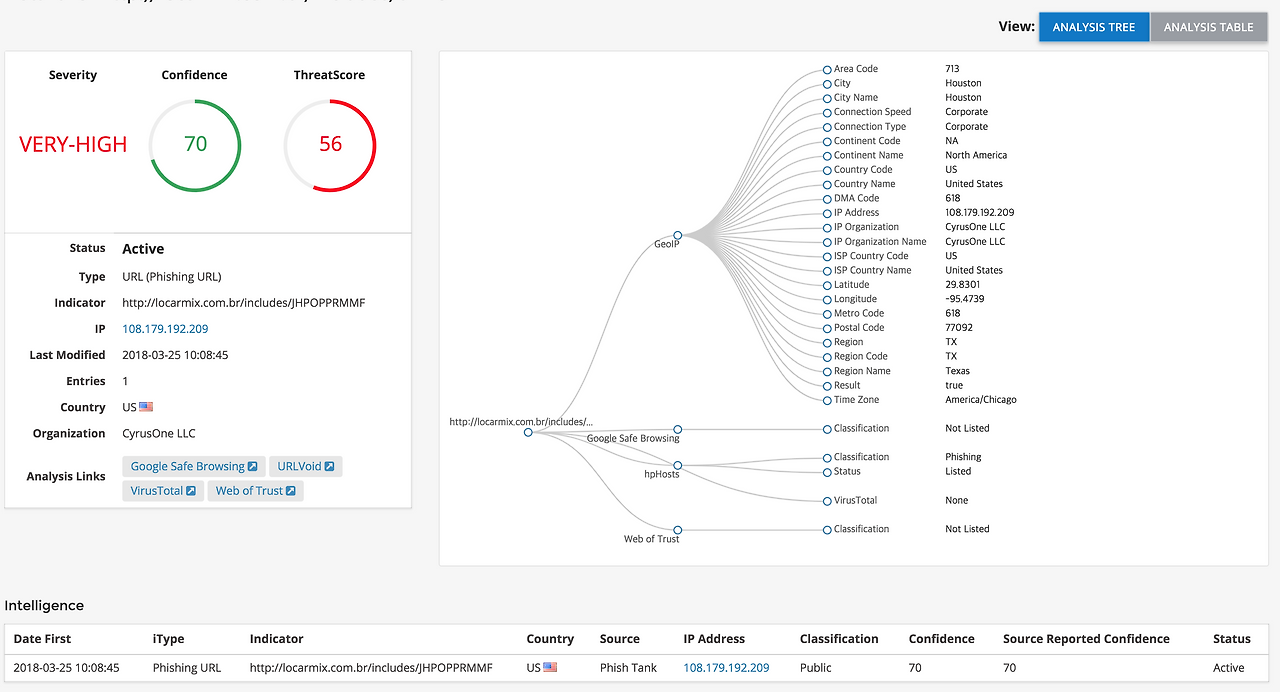The image size is (1280, 692).
Task: Select the Latitude leaf node
Action: tap(827, 285)
